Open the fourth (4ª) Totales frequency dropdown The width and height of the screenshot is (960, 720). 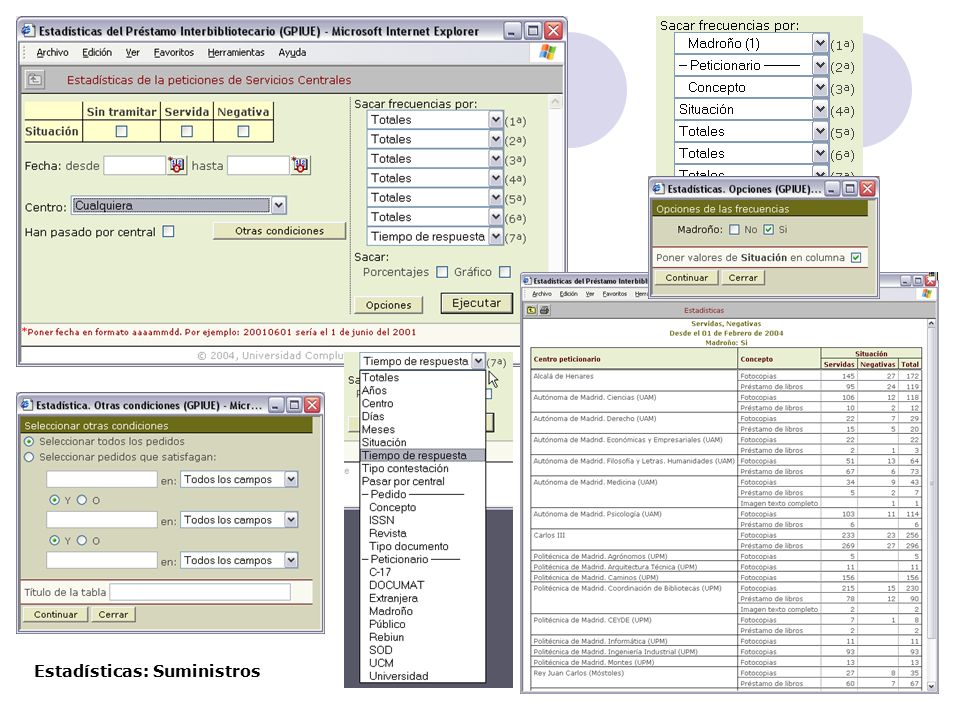point(435,178)
